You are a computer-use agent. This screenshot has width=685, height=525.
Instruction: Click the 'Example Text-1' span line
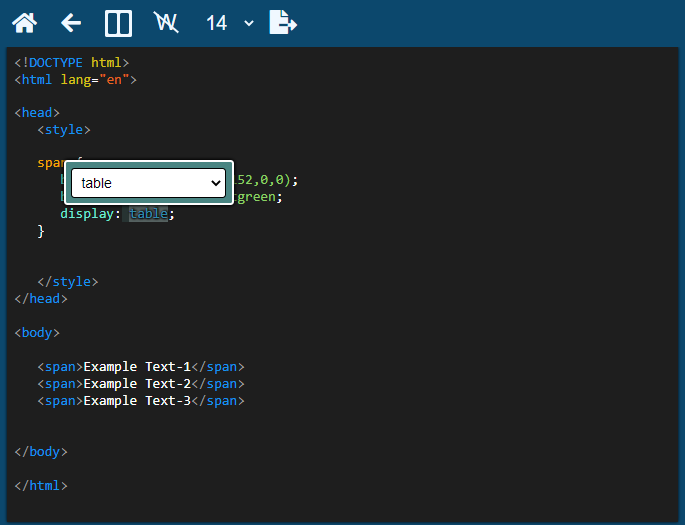point(141,366)
